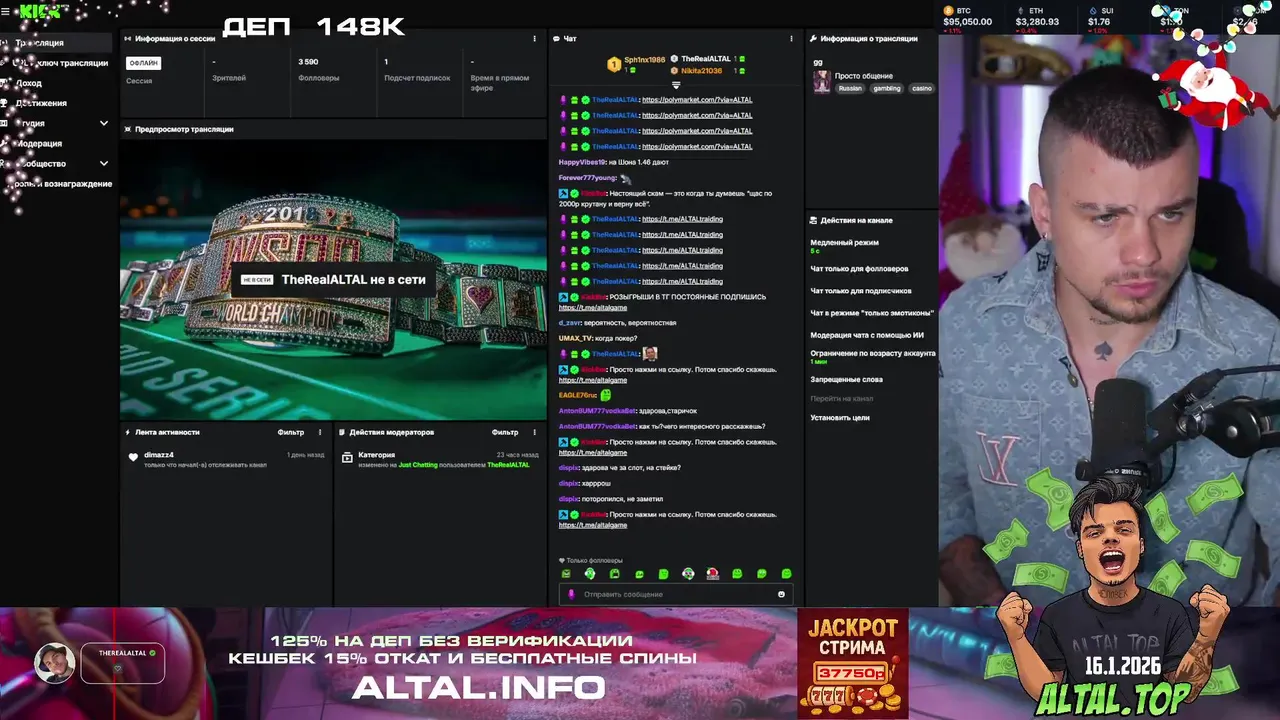Click the gambling stream tag
The width and height of the screenshot is (1280, 720).
click(x=887, y=88)
